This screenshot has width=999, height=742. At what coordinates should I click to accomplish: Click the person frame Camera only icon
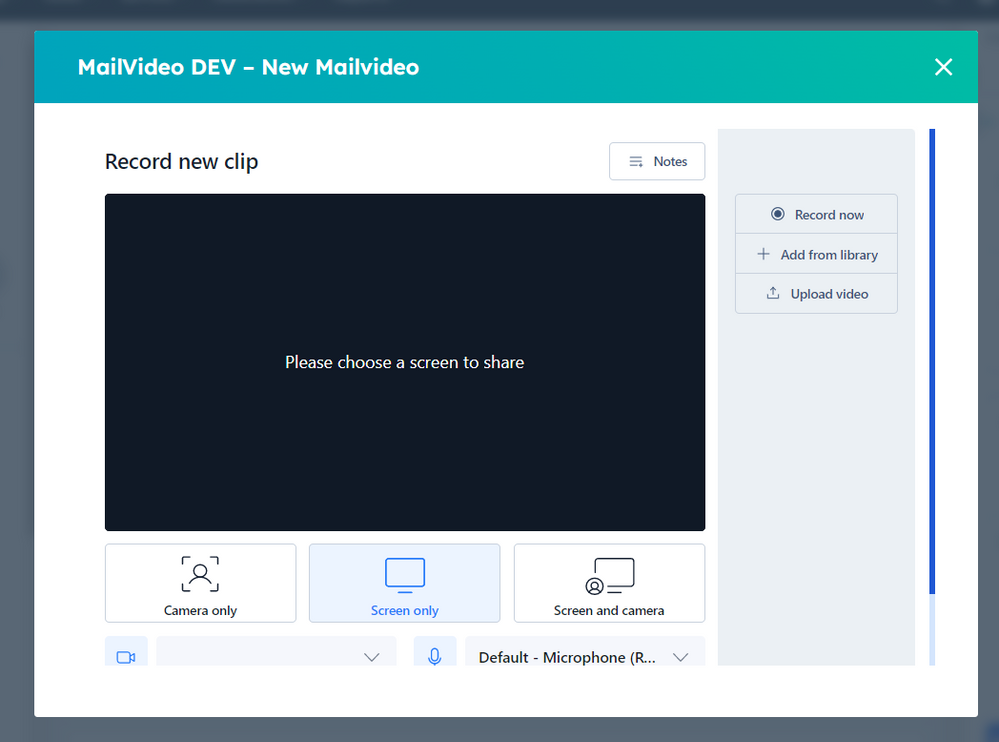coord(200,574)
